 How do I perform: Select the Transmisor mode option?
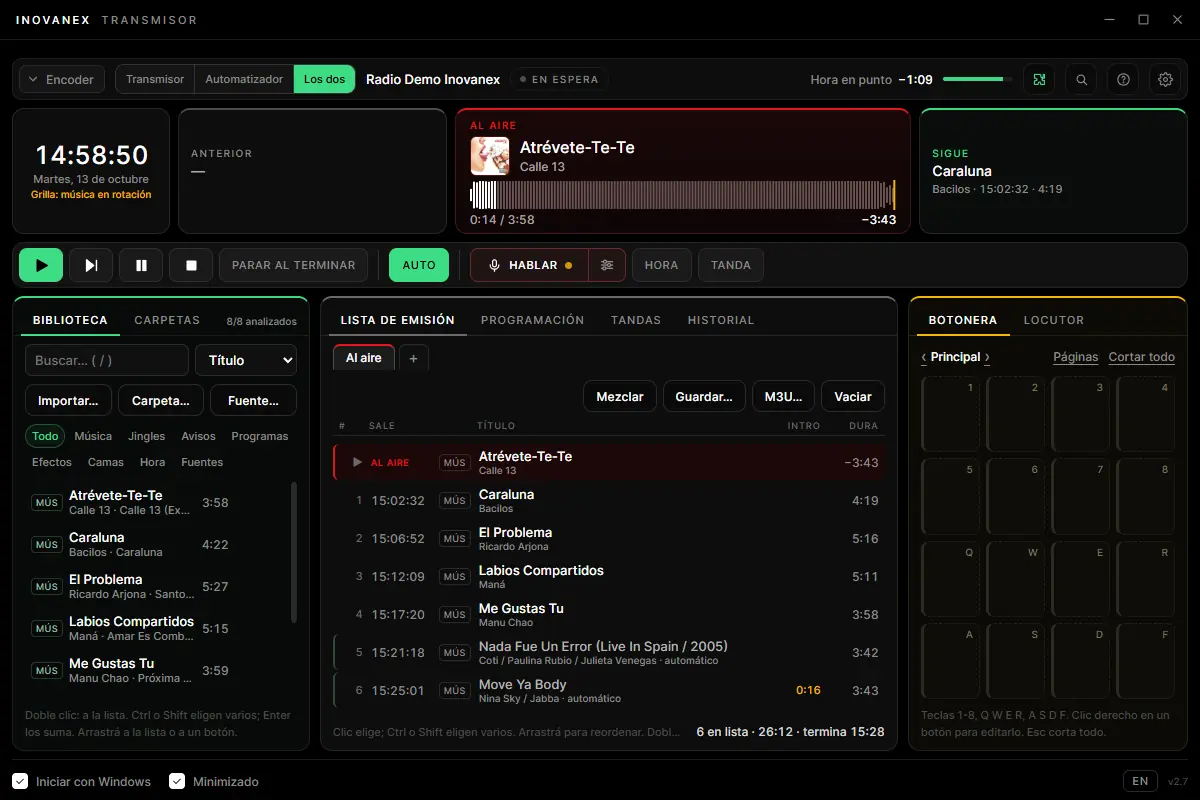tap(155, 79)
